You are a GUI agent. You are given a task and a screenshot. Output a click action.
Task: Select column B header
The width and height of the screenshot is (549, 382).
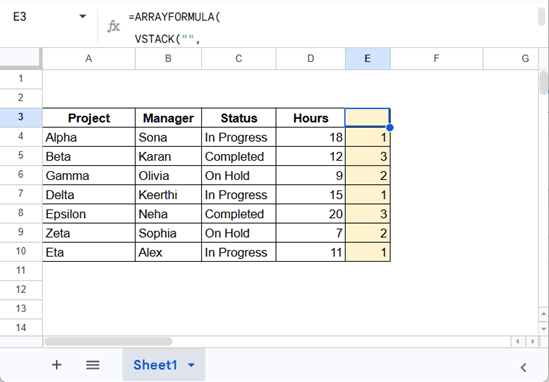point(168,58)
